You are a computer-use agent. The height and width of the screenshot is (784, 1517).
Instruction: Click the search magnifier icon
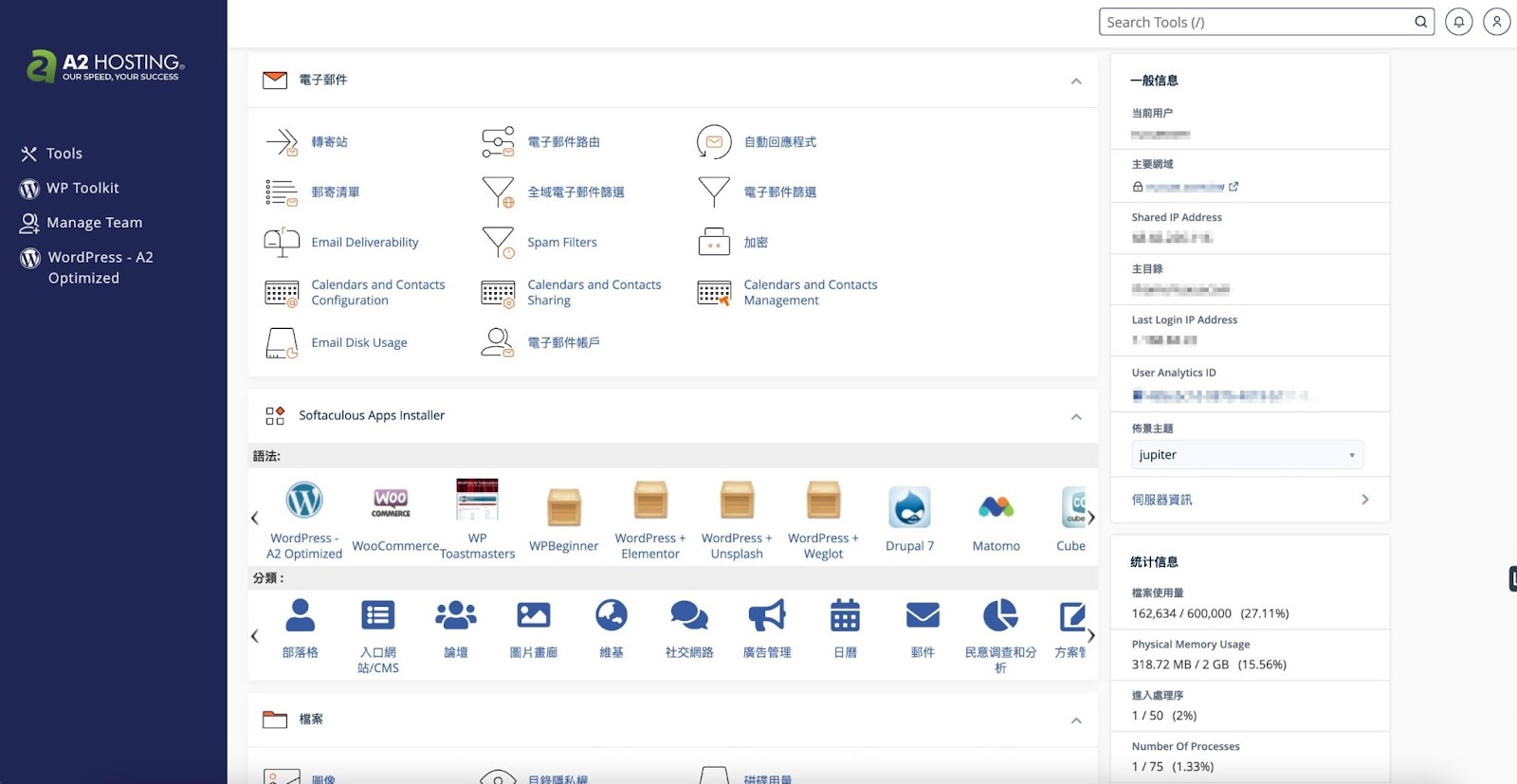(1420, 22)
